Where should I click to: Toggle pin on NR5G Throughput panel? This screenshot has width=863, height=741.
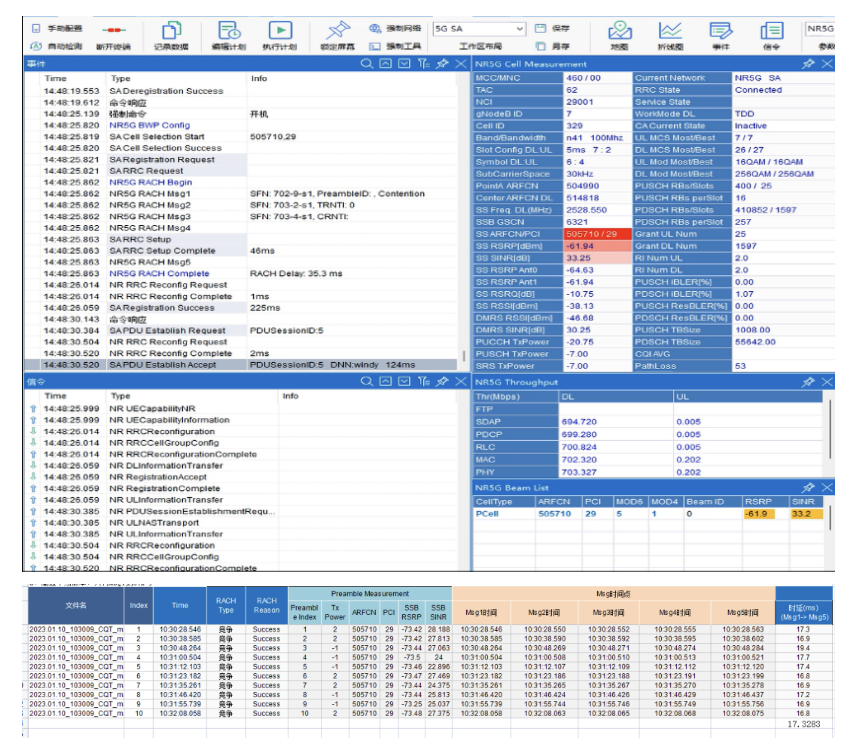pyautogui.click(x=808, y=381)
